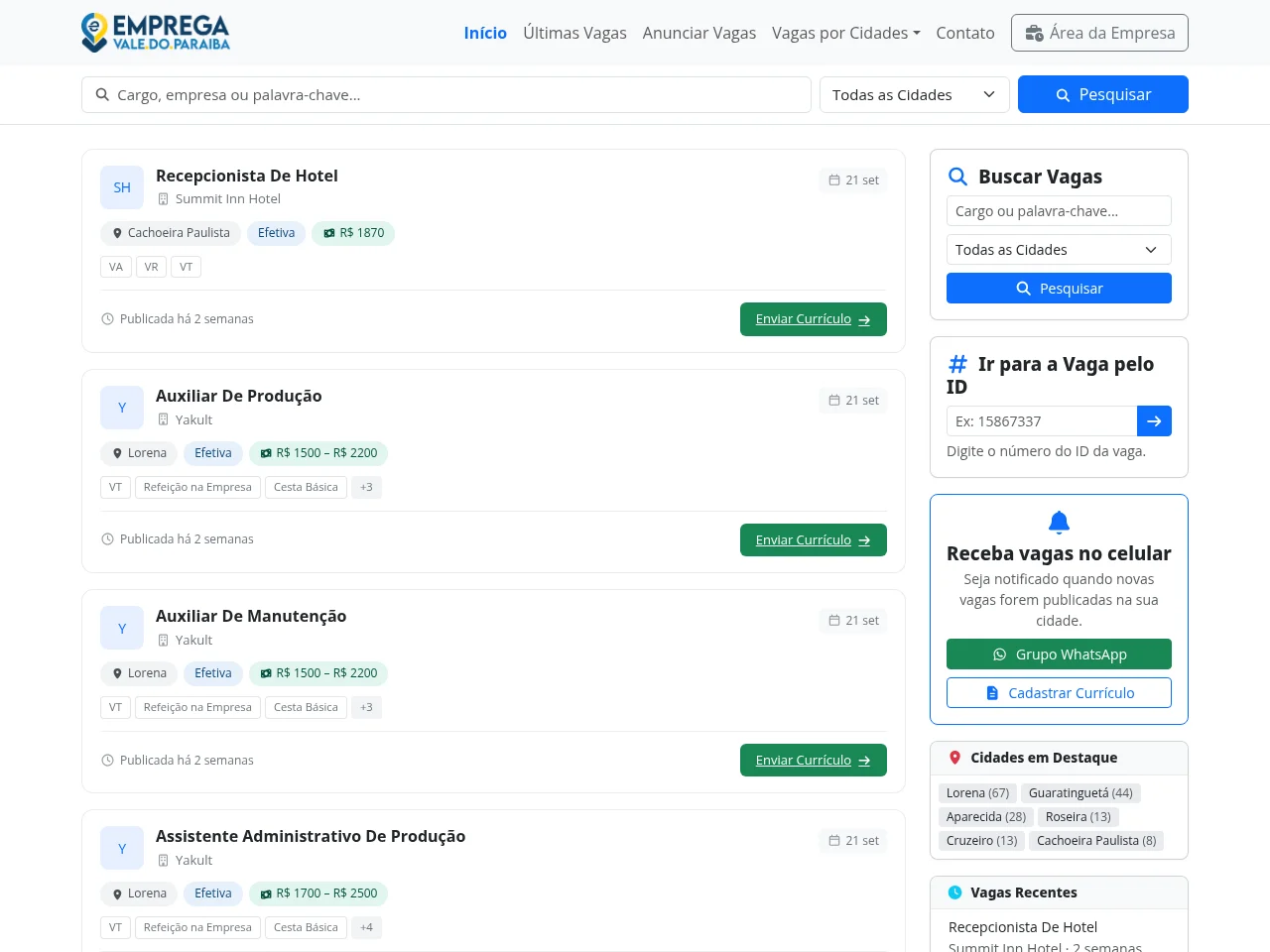Click the sidebar Pesquisar button
The height and width of the screenshot is (952, 1270).
click(1059, 289)
